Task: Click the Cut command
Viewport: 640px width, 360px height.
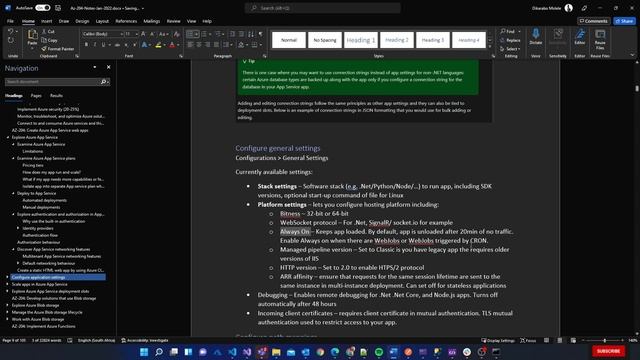Action: pos(48,31)
